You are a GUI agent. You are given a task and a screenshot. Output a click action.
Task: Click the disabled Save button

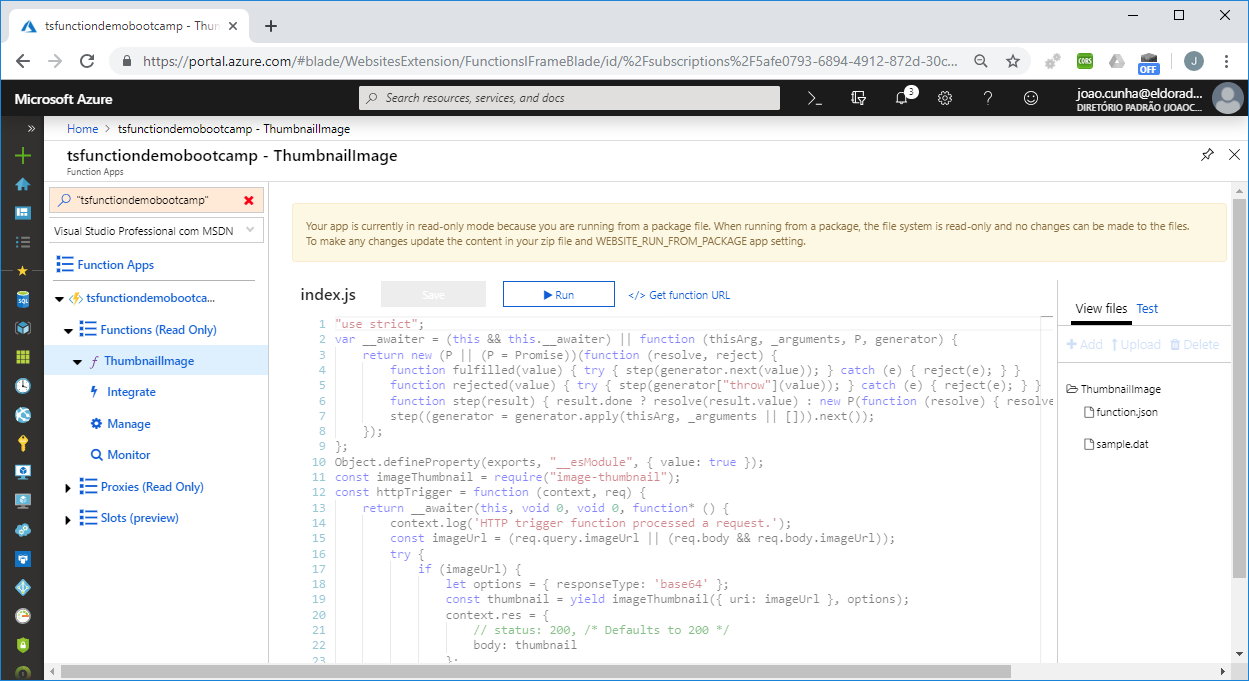click(433, 294)
